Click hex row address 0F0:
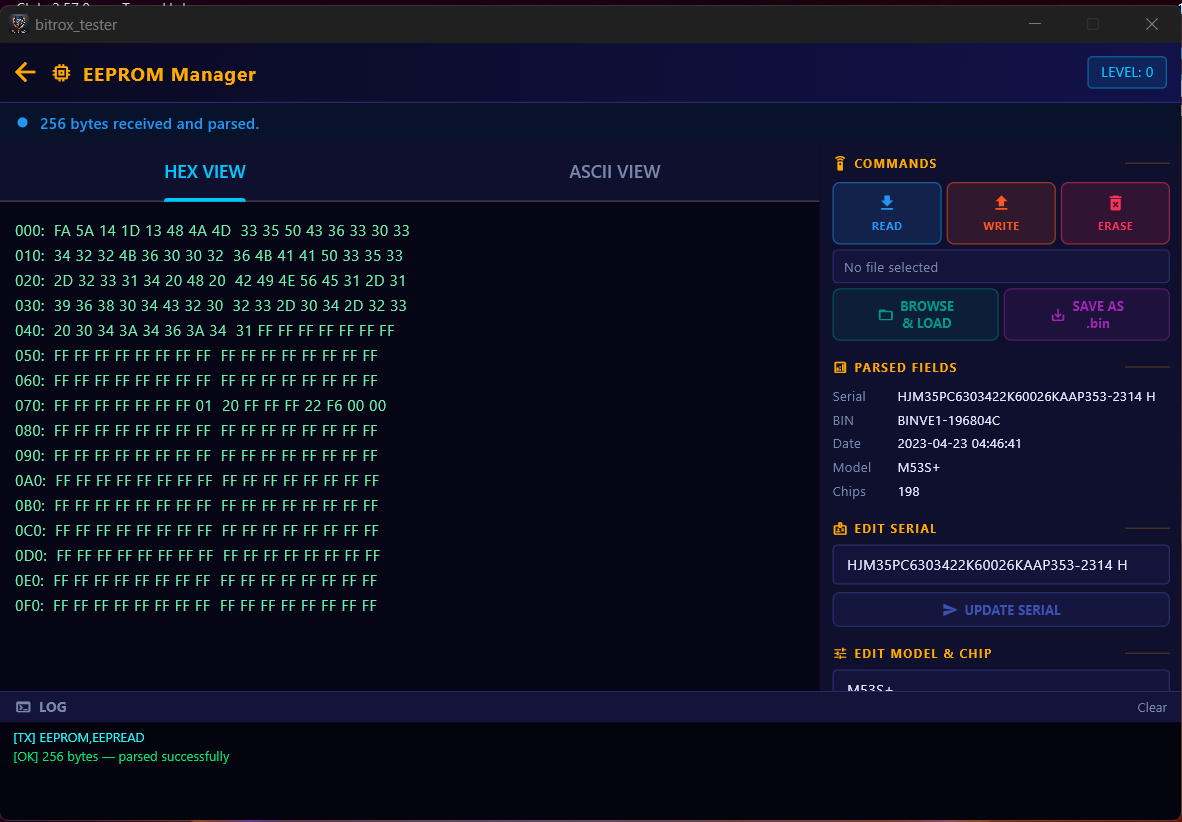Viewport: 1182px width, 822px height. (x=29, y=606)
